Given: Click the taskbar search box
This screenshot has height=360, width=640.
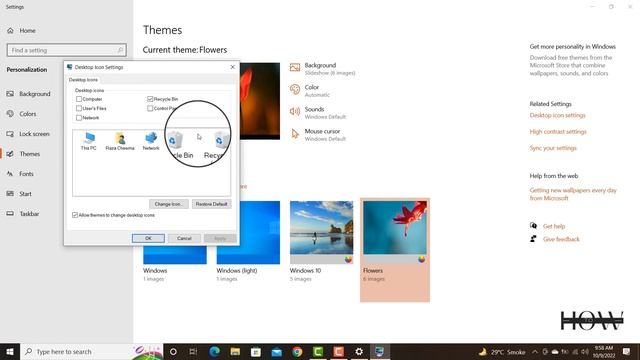Looking at the screenshot, I should (x=91, y=351).
